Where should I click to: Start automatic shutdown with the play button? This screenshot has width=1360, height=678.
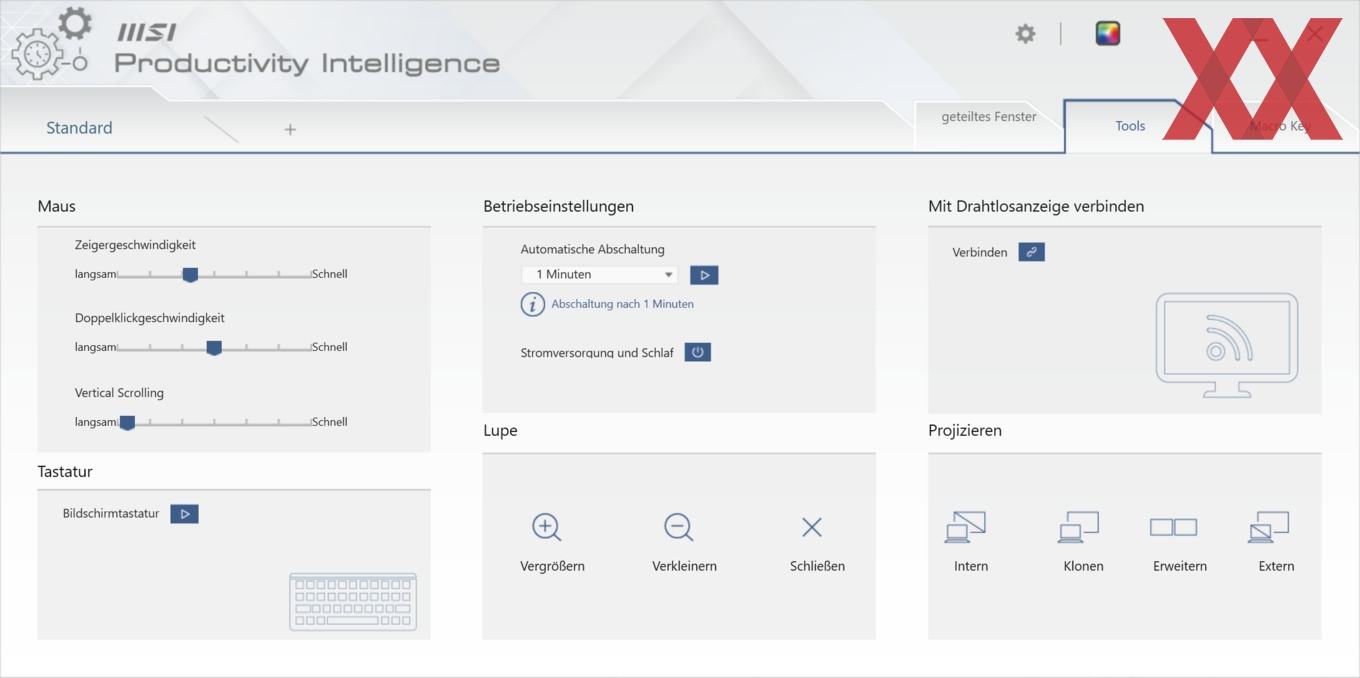(x=704, y=275)
